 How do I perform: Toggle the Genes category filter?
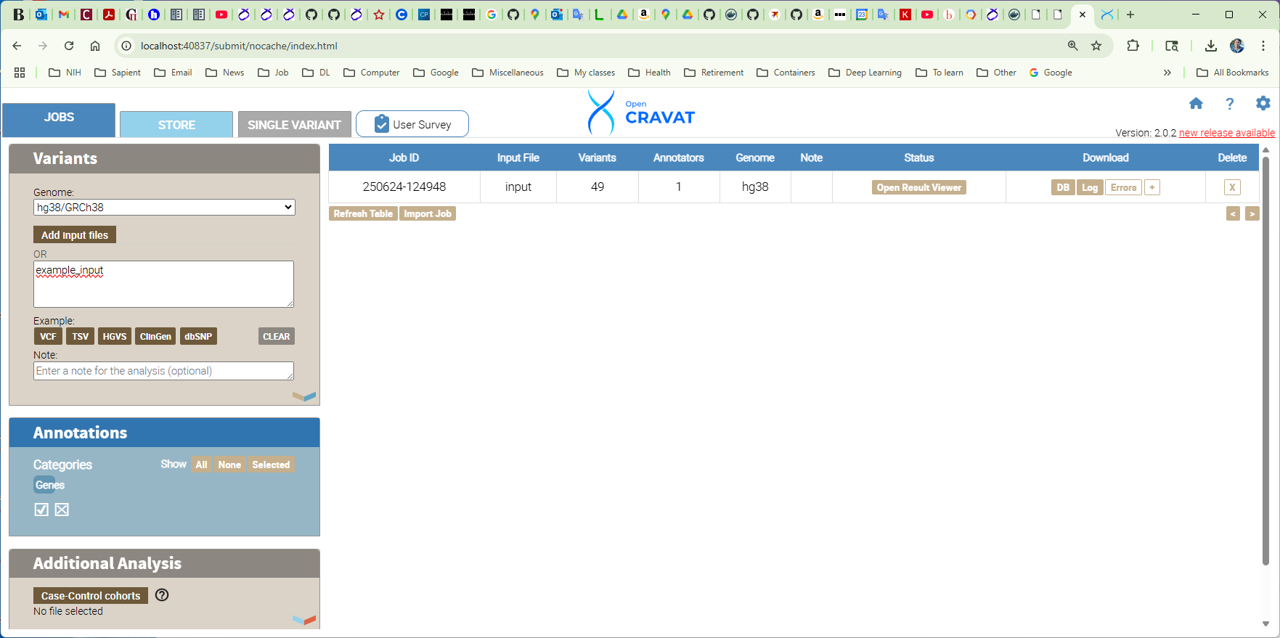tap(50, 485)
